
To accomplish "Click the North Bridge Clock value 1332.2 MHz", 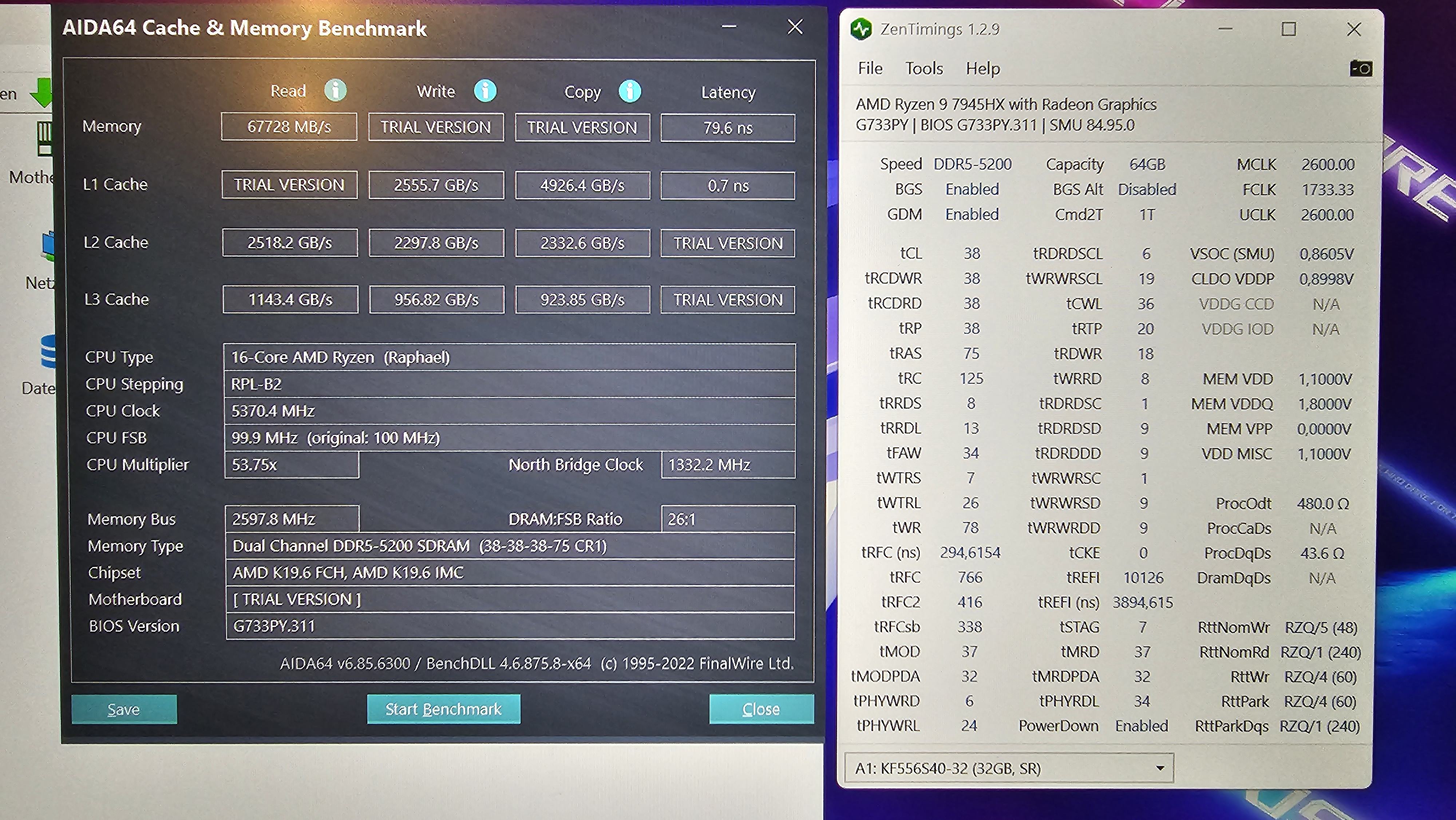I will [x=729, y=465].
